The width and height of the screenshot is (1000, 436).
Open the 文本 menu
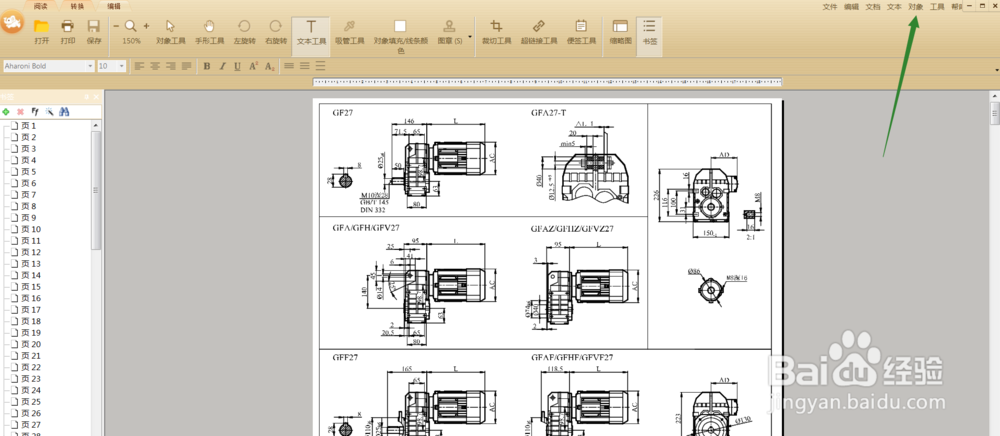click(x=894, y=6)
